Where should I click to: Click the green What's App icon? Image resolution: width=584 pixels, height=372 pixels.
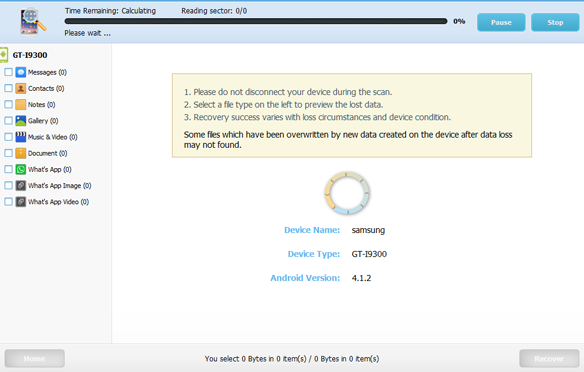pos(21,169)
